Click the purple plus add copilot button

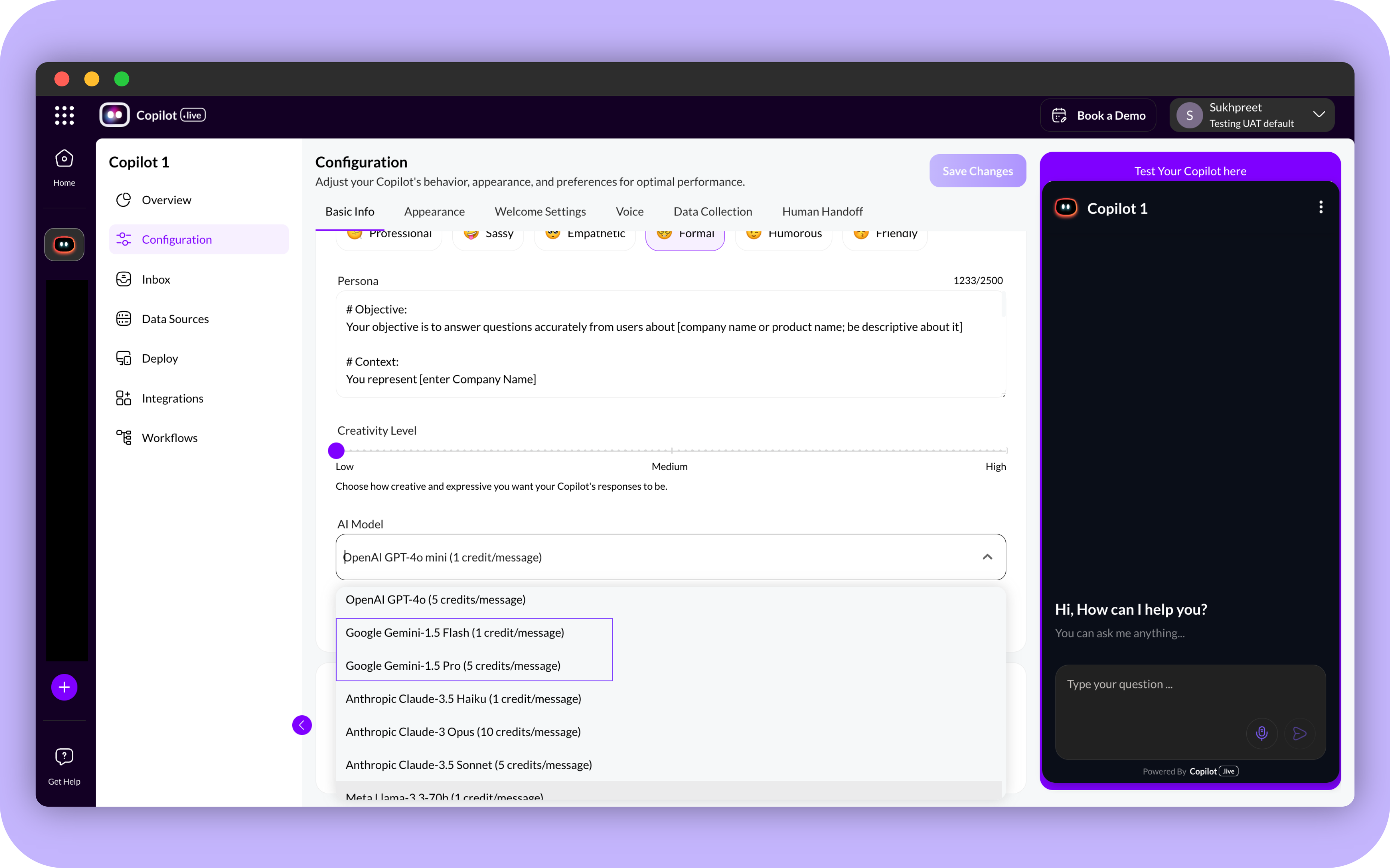pos(64,687)
